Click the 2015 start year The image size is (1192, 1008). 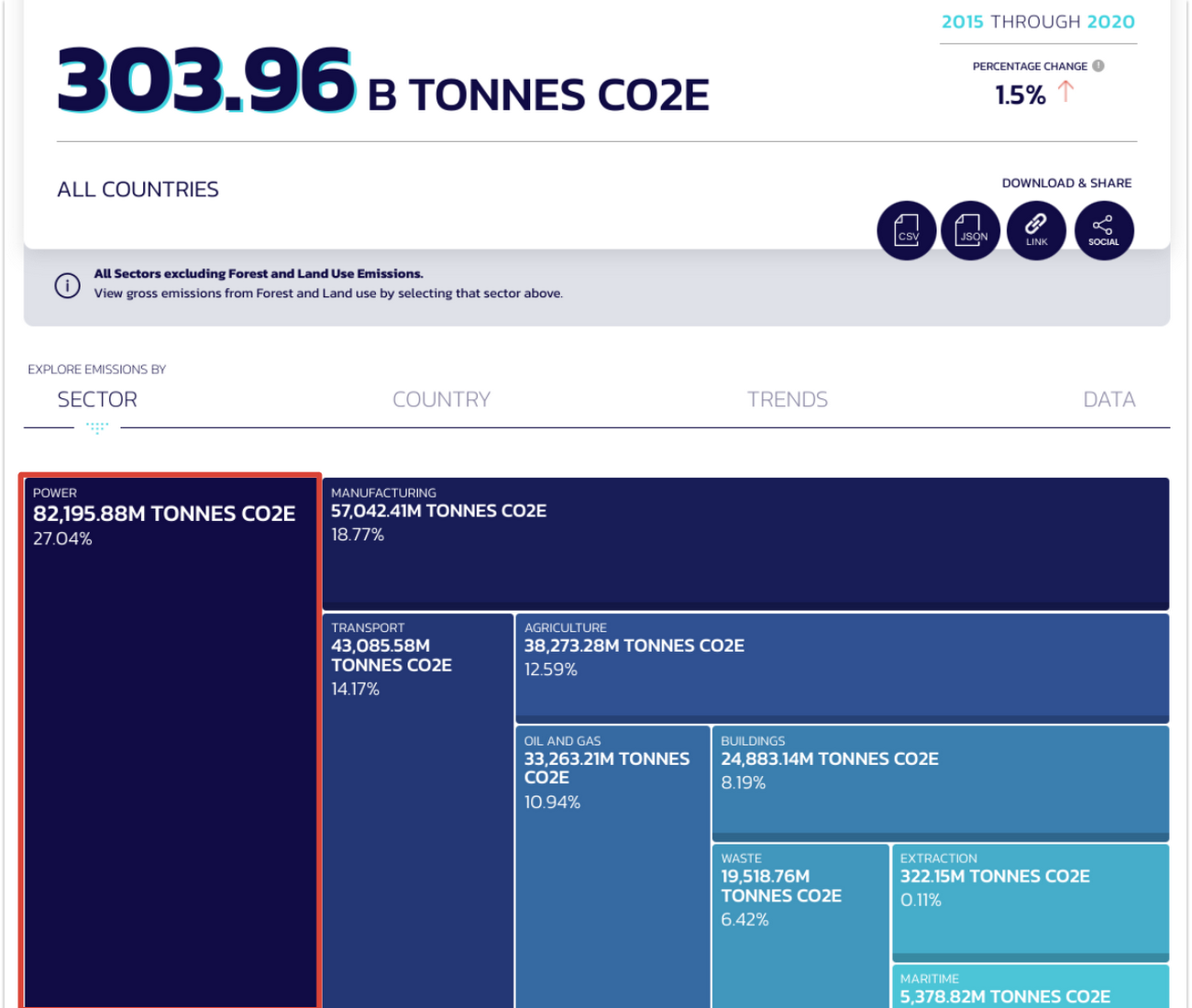pos(963,22)
